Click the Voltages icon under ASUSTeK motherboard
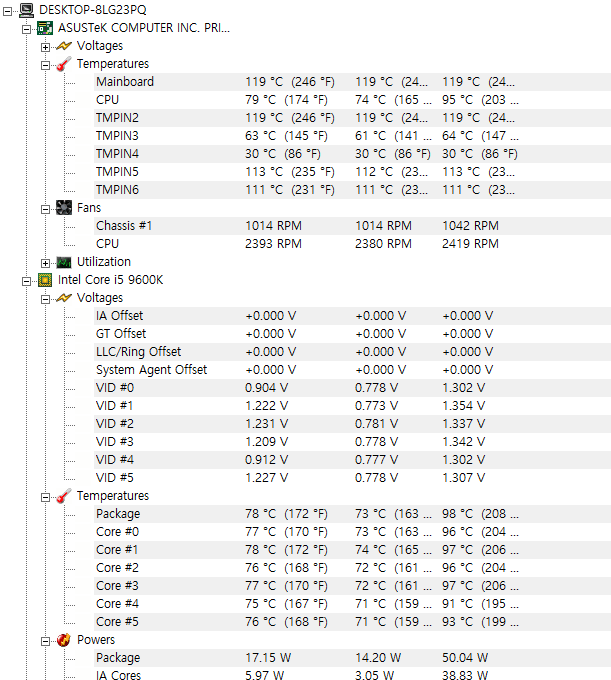The height and width of the screenshot is (680, 611). 64,46
